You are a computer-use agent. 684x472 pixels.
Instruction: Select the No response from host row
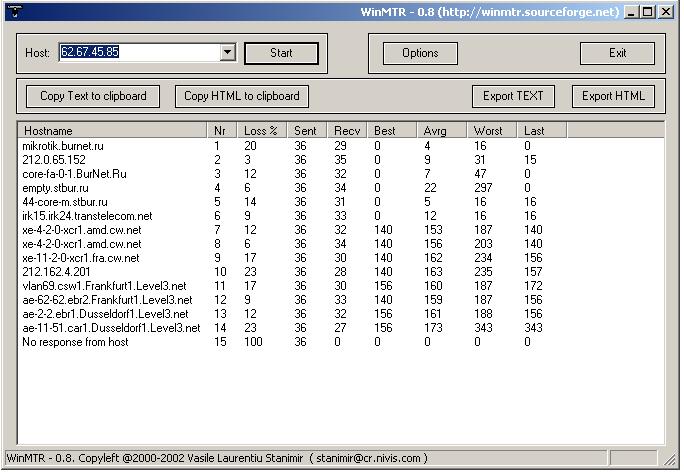(x=74, y=342)
